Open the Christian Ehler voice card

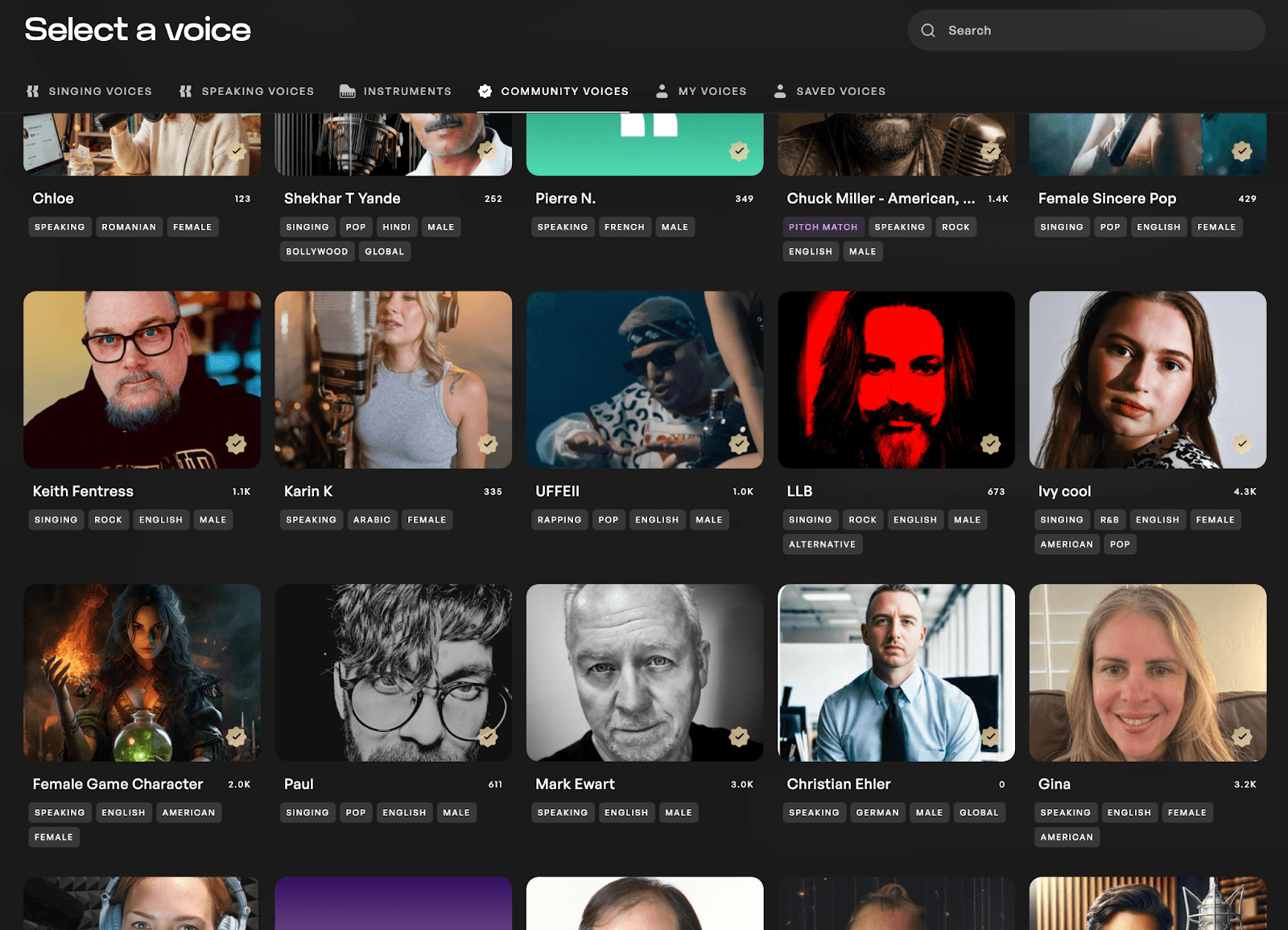tap(895, 674)
